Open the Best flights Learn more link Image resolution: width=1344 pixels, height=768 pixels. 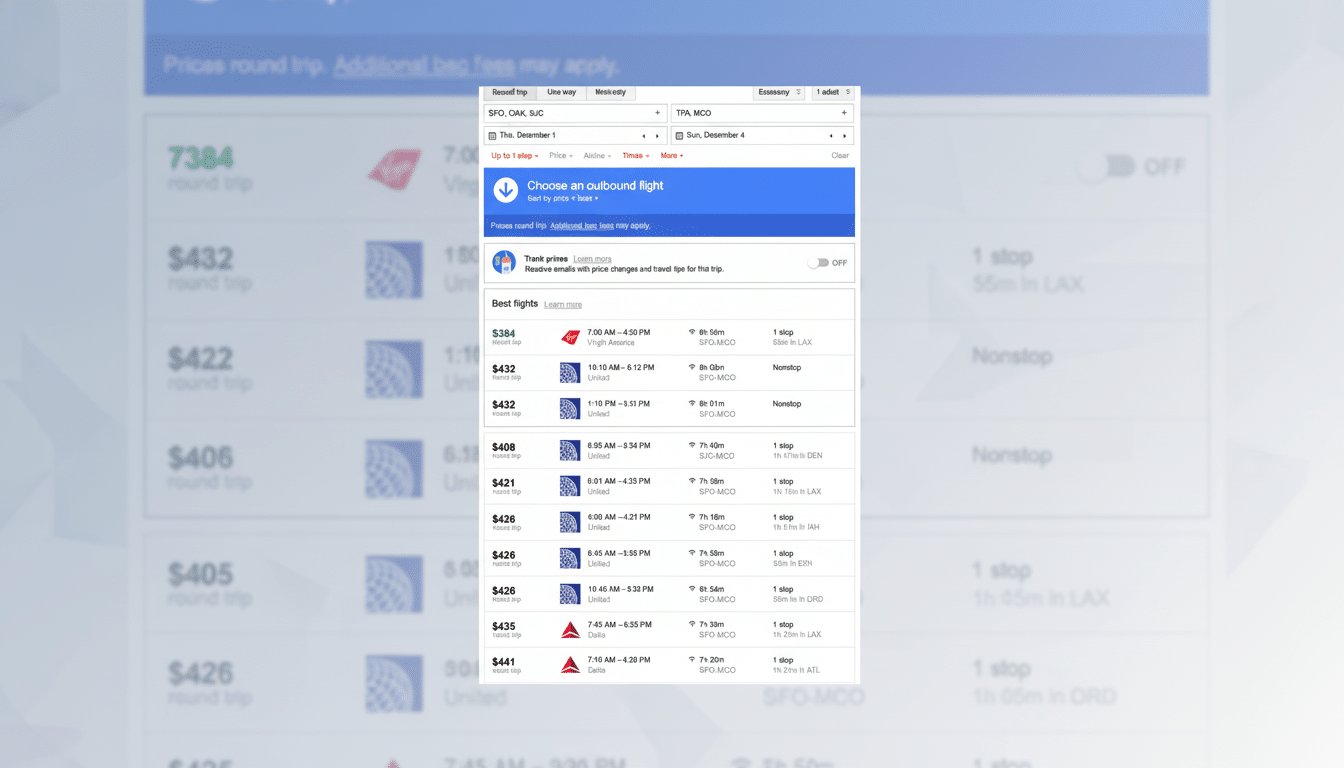point(563,304)
